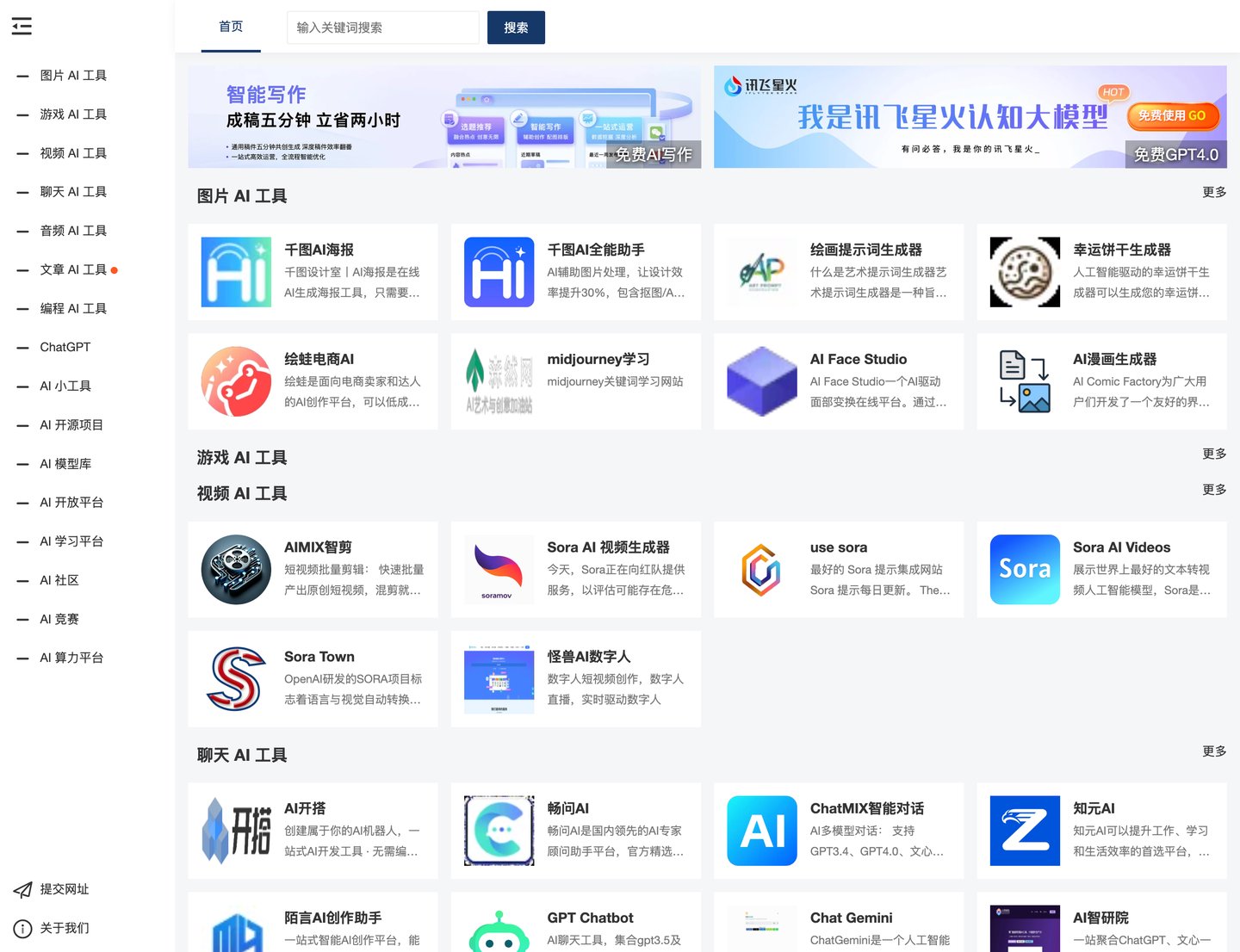Focus the 输入关键词搜索 search field
This screenshot has width=1240, height=952.
point(382,28)
